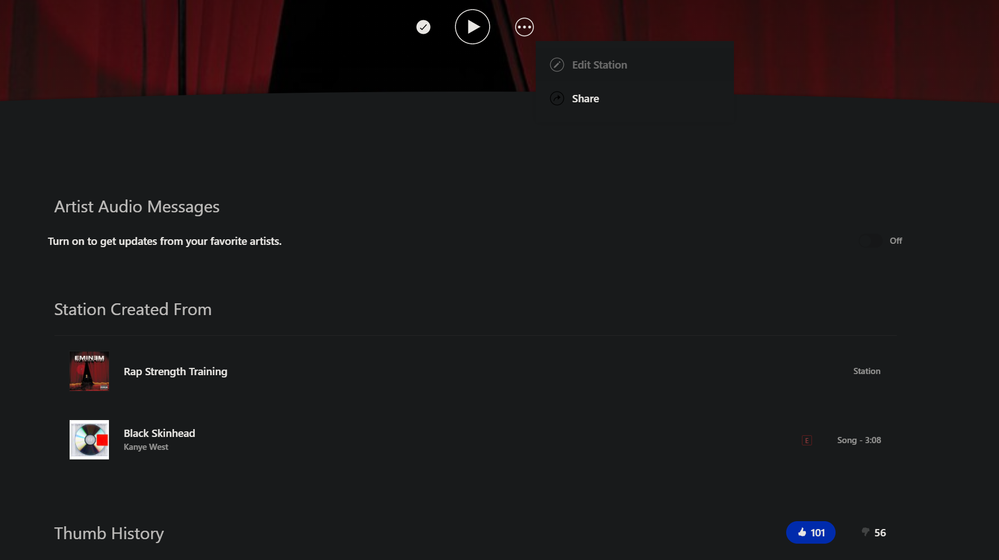Viewport: 999px width, 560px height.
Task: Click the pencil icon beside Edit Station
Action: [557, 65]
